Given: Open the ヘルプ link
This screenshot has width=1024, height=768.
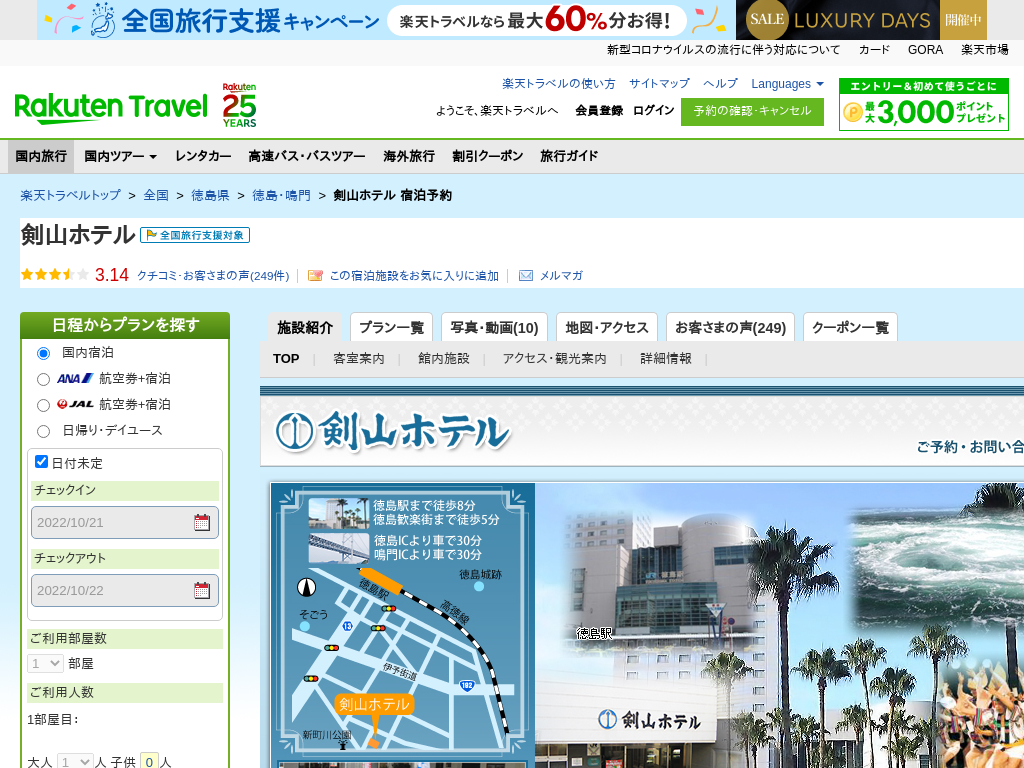Looking at the screenshot, I should click(720, 84).
